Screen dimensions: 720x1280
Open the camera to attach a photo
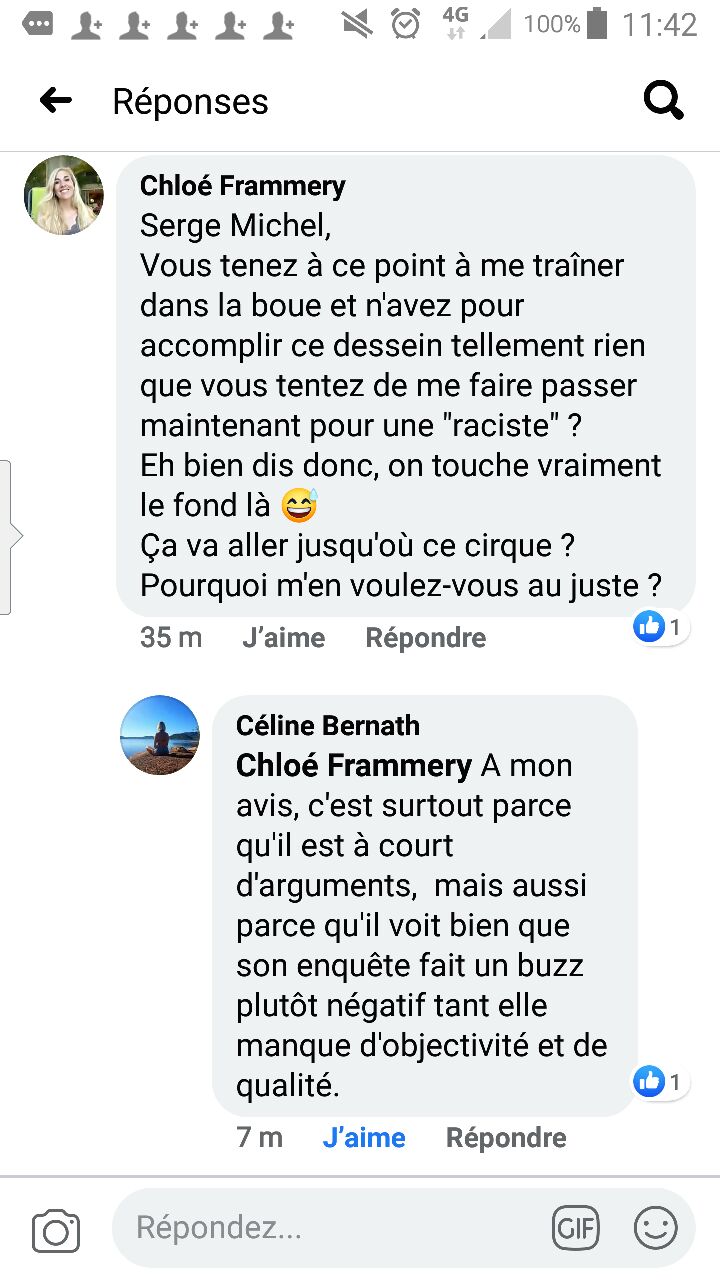coord(56,1229)
